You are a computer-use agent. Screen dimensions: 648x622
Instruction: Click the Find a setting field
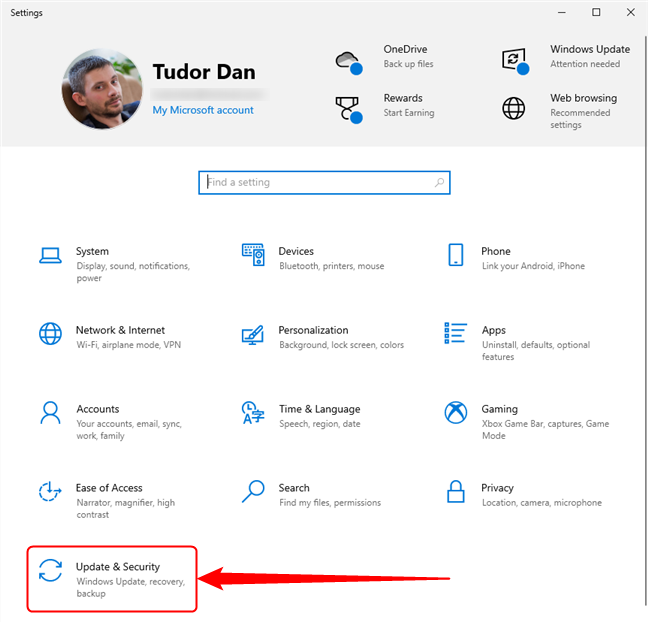(324, 182)
